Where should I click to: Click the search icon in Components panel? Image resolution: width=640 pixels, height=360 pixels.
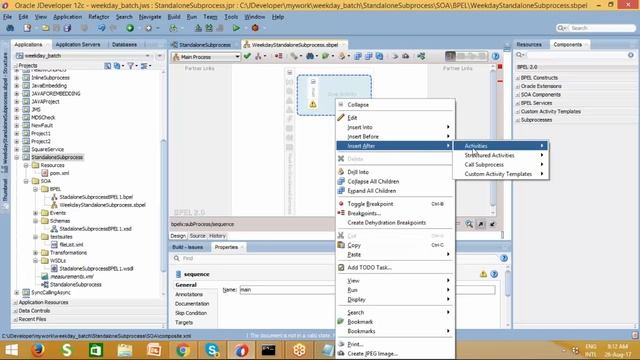520,55
